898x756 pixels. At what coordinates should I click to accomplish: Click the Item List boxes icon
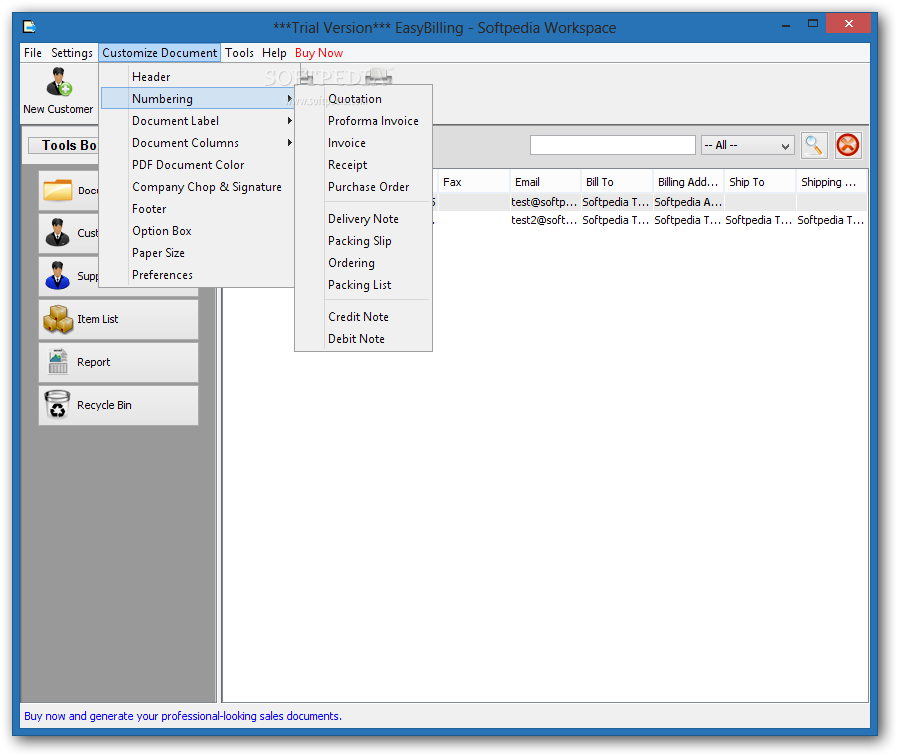click(x=58, y=319)
